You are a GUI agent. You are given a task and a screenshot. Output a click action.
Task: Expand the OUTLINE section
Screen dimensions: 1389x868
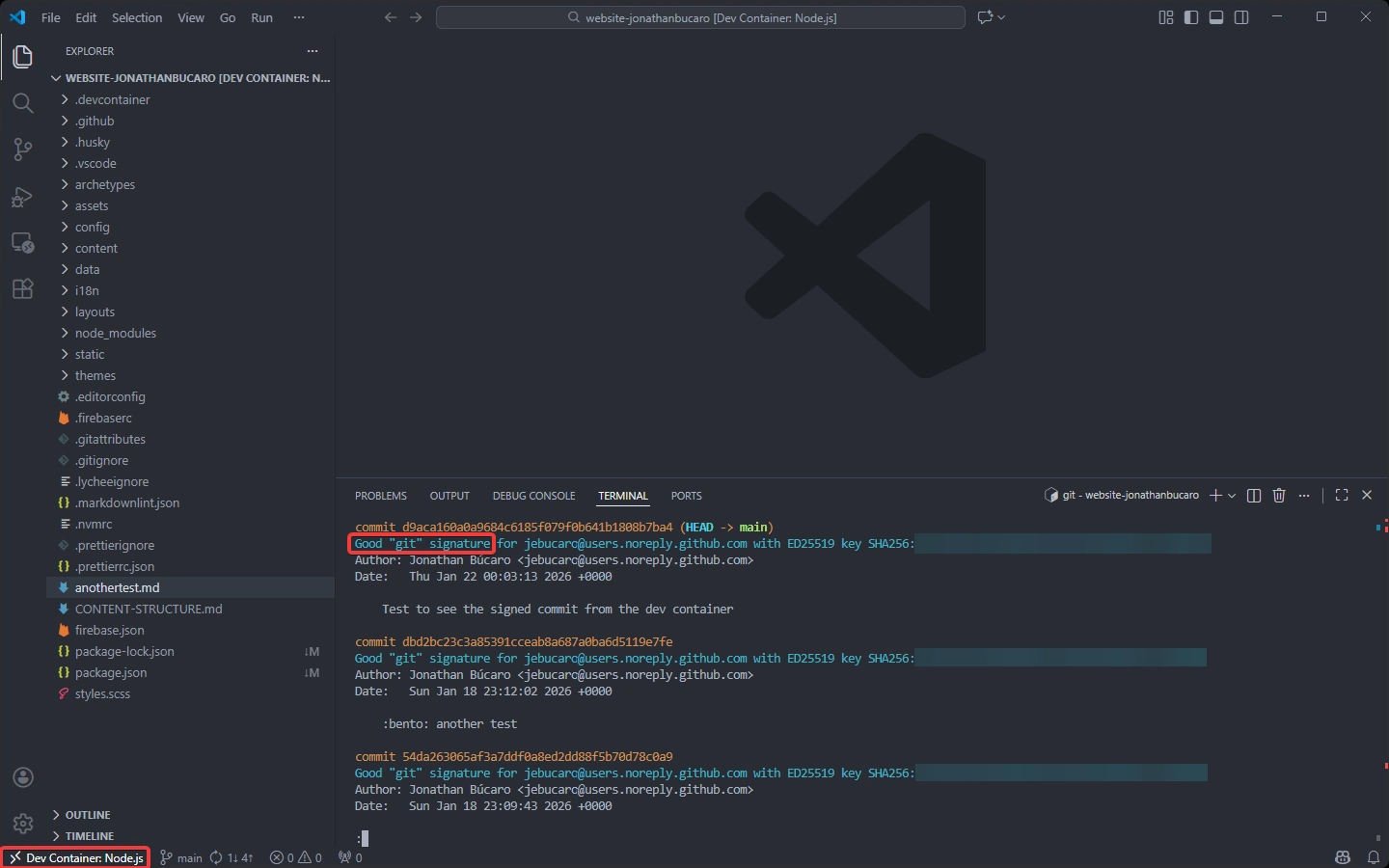(87, 815)
